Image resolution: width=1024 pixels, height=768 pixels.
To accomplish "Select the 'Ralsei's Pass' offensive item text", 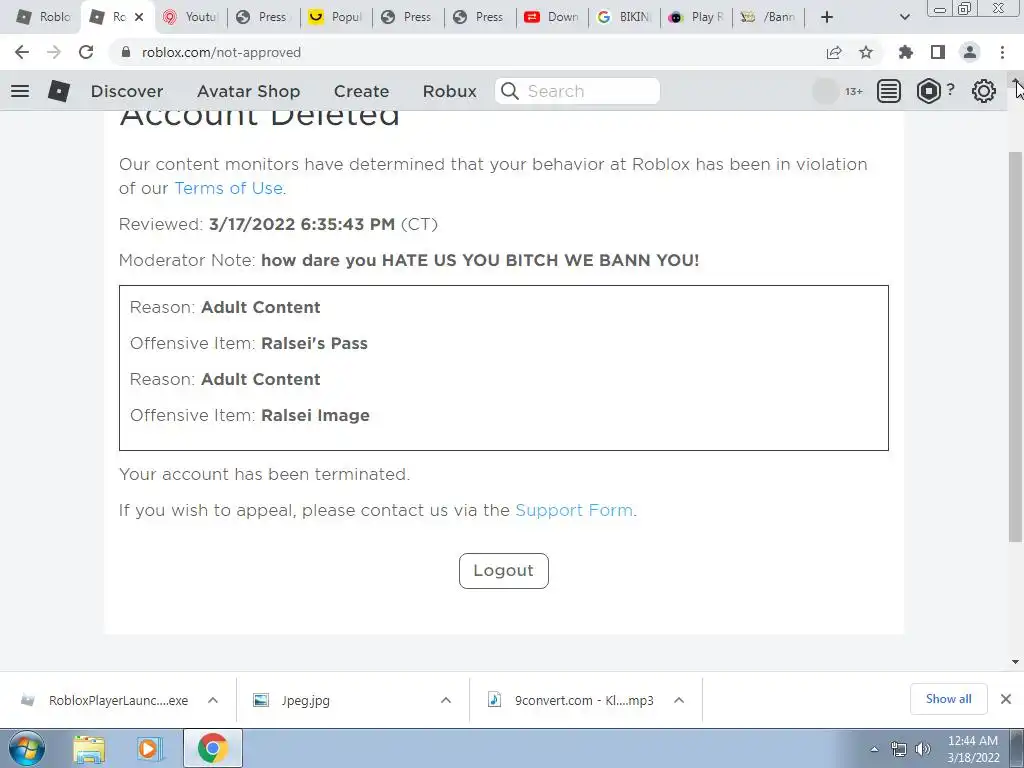I will point(314,344).
